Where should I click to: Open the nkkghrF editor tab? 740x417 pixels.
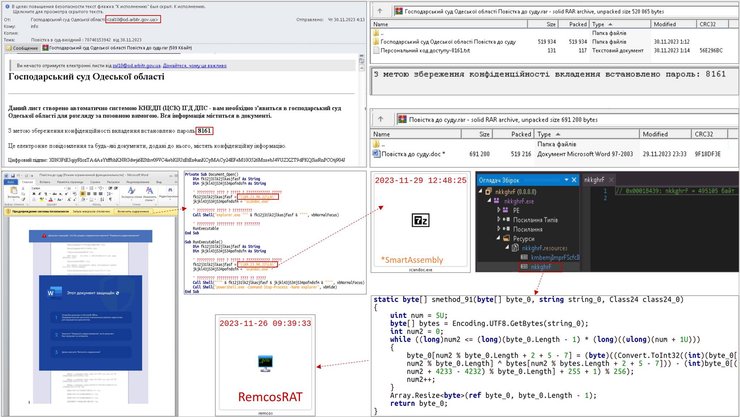point(595,179)
